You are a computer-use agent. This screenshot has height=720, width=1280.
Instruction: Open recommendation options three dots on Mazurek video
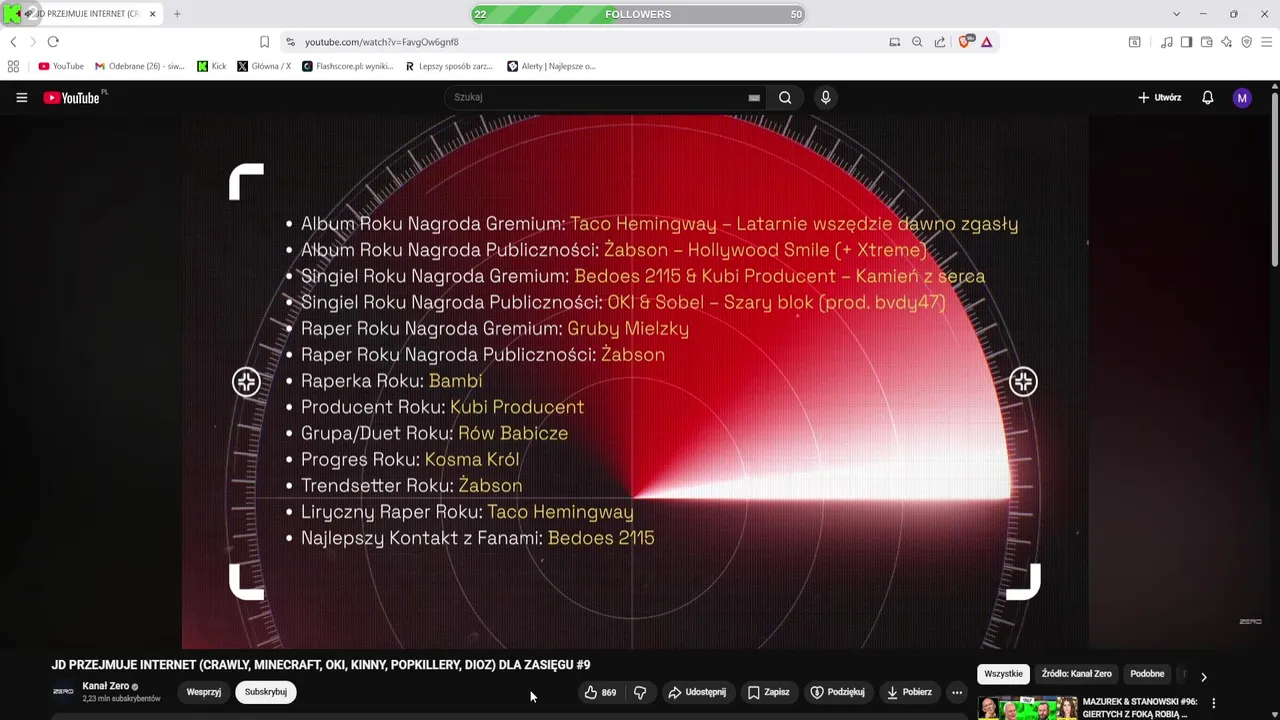1213,703
